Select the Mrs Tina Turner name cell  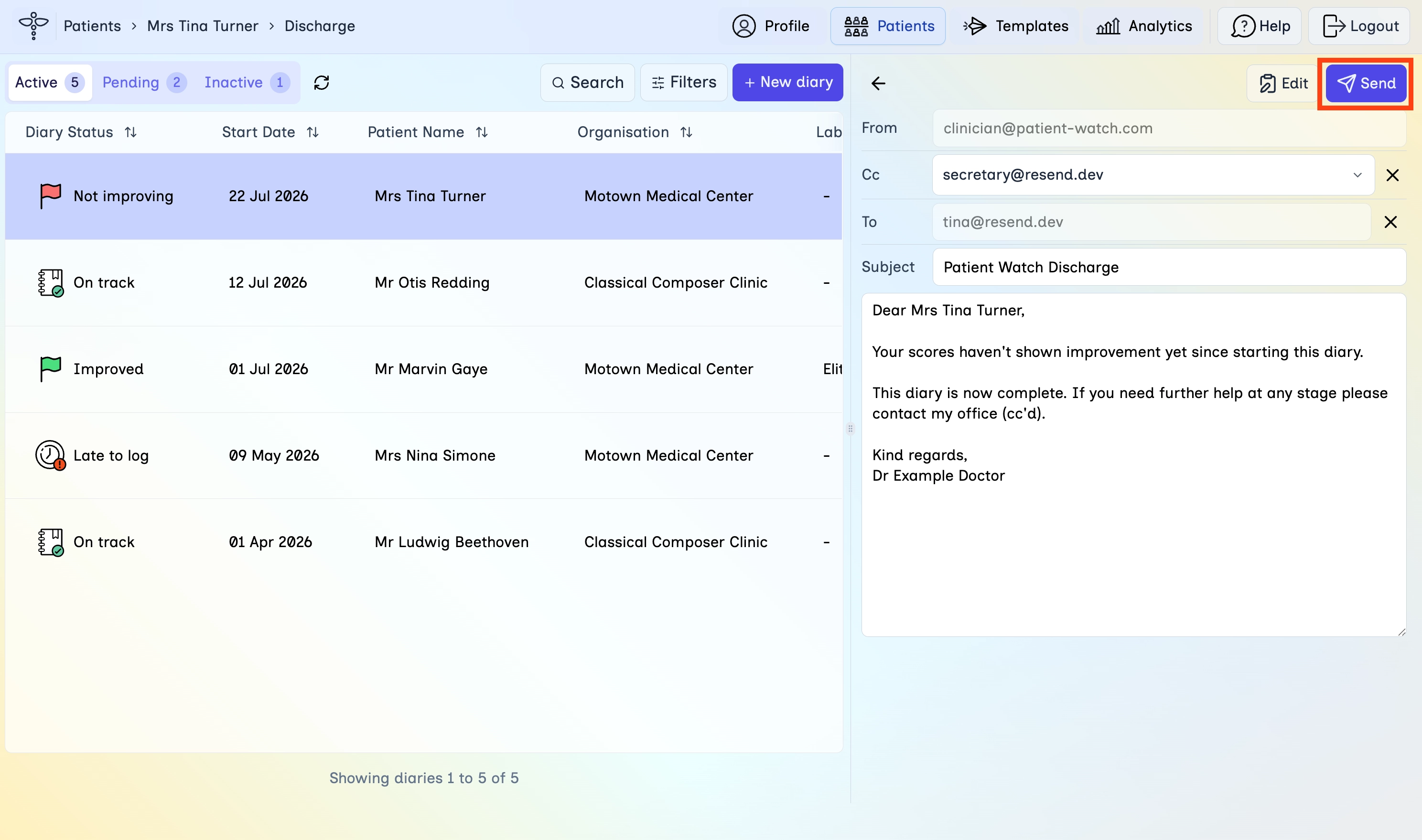click(x=430, y=196)
